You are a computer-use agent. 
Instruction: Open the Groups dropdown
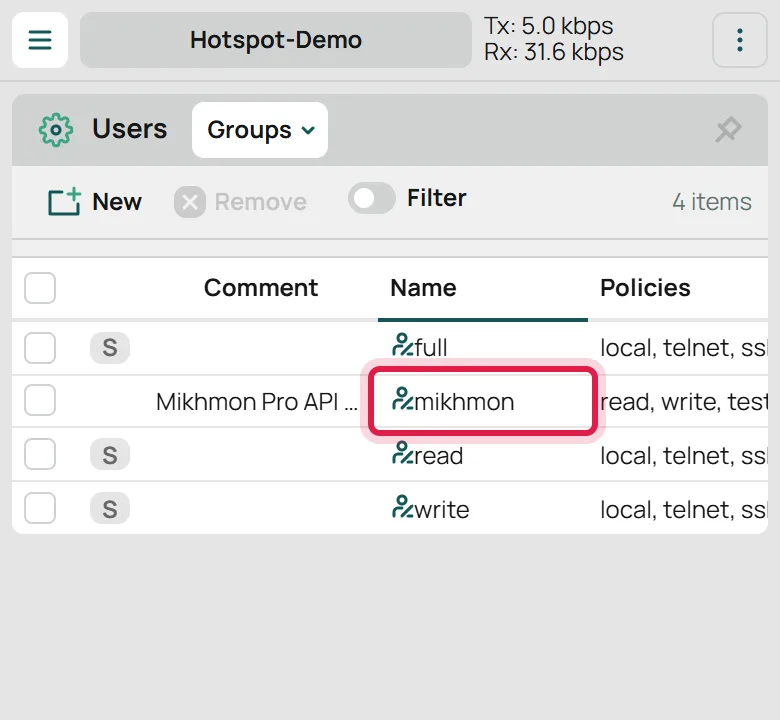(x=260, y=130)
